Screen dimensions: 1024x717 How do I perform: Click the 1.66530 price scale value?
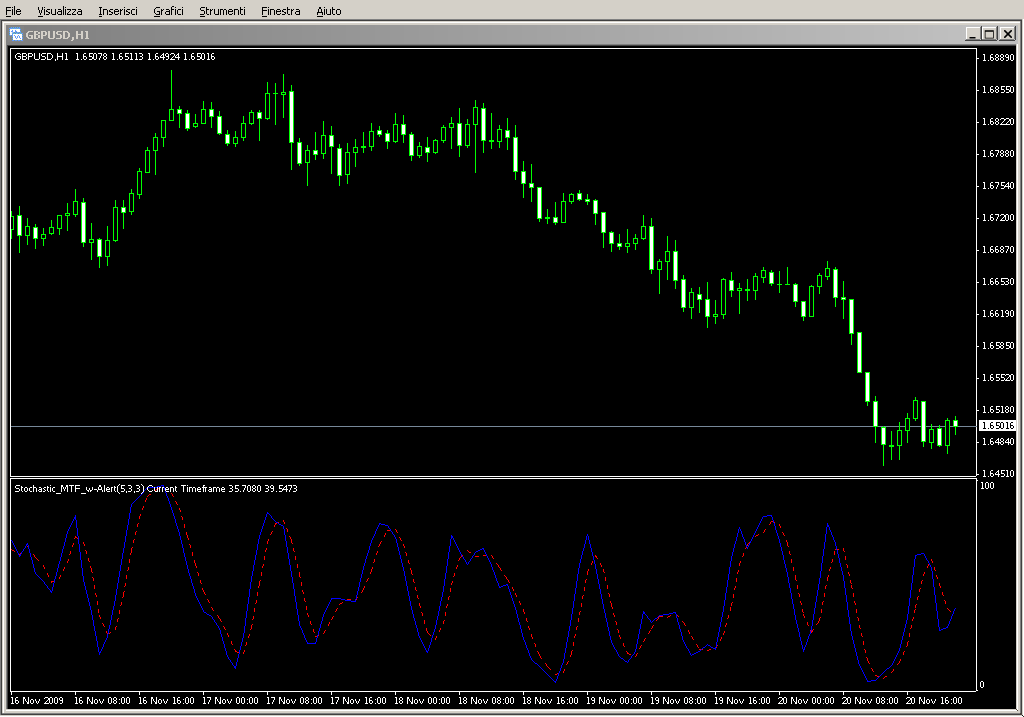999,281
